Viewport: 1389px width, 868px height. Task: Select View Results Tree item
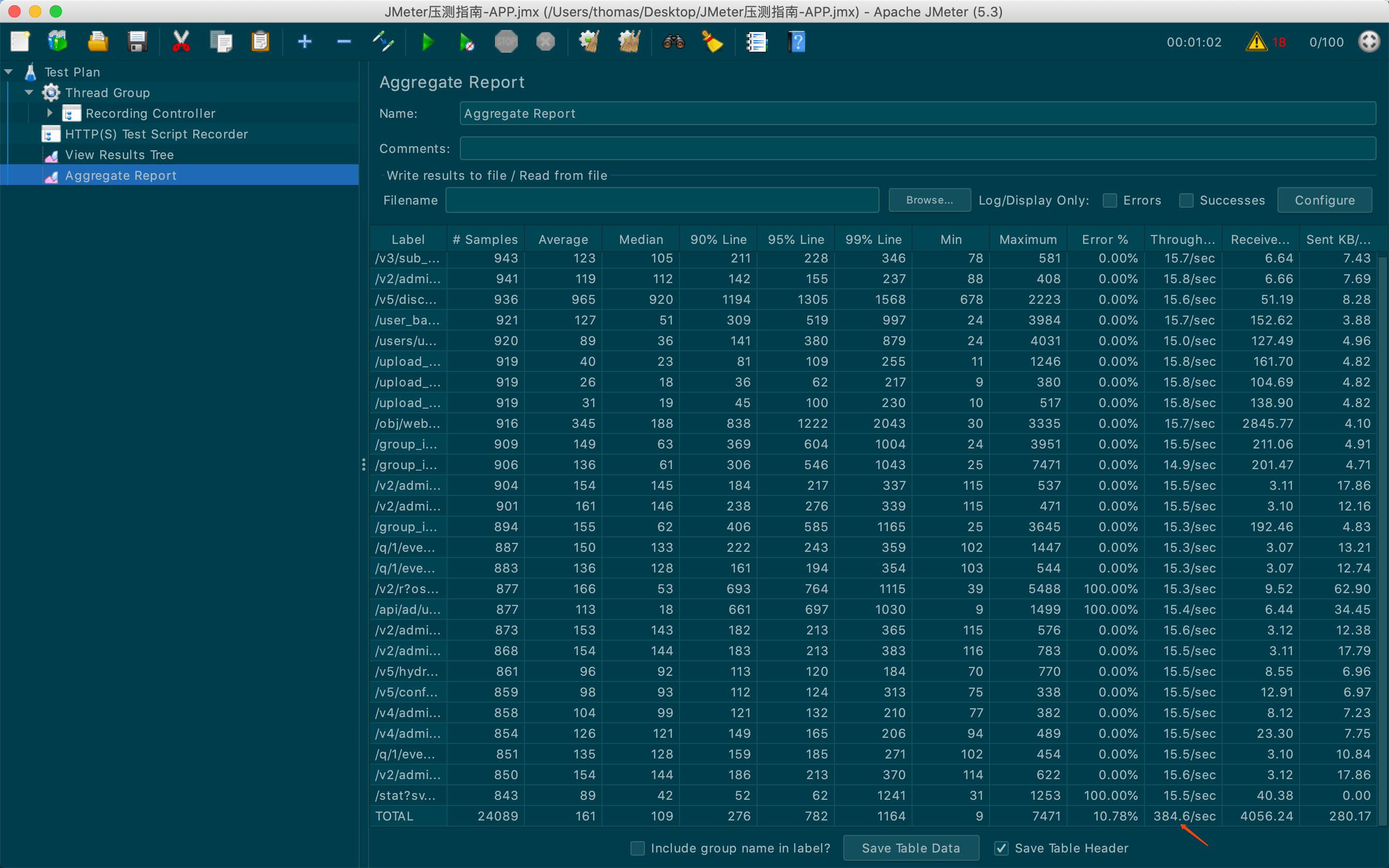tap(119, 154)
